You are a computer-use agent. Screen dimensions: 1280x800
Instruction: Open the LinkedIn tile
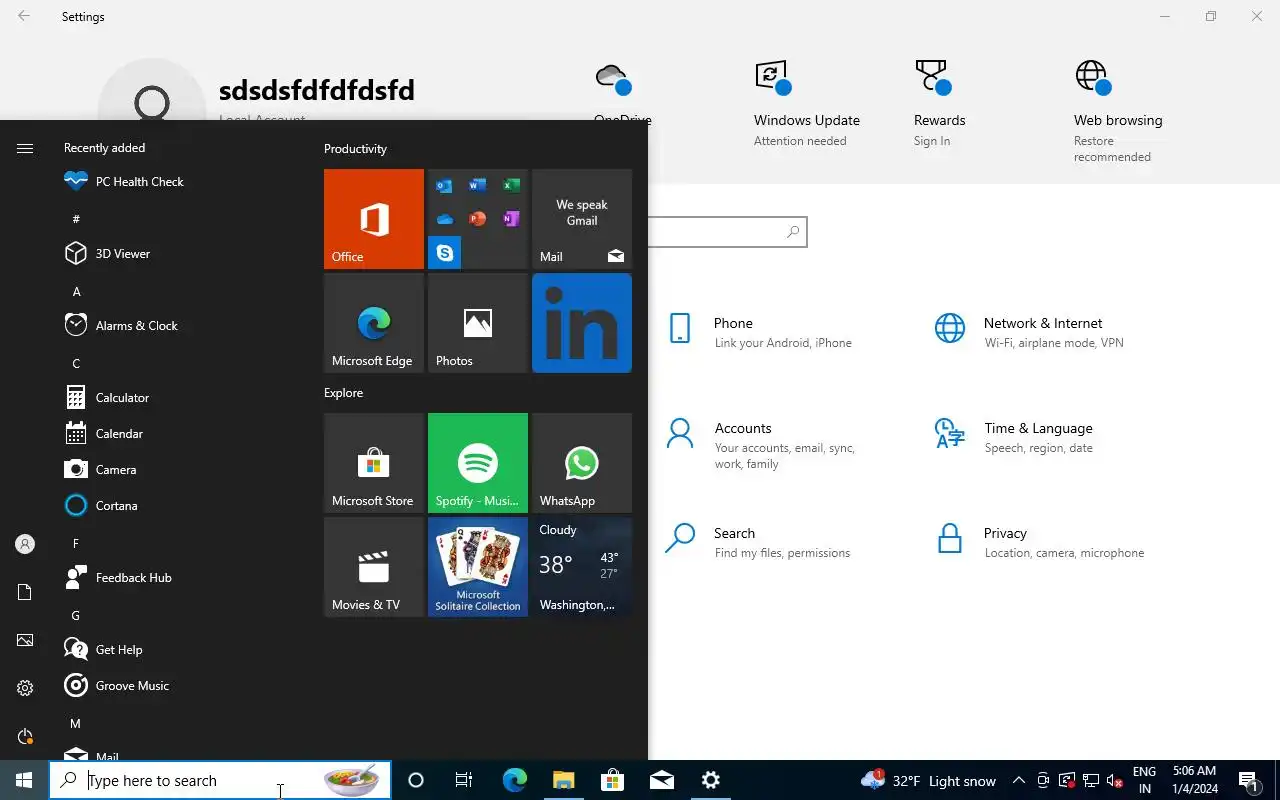pos(582,323)
